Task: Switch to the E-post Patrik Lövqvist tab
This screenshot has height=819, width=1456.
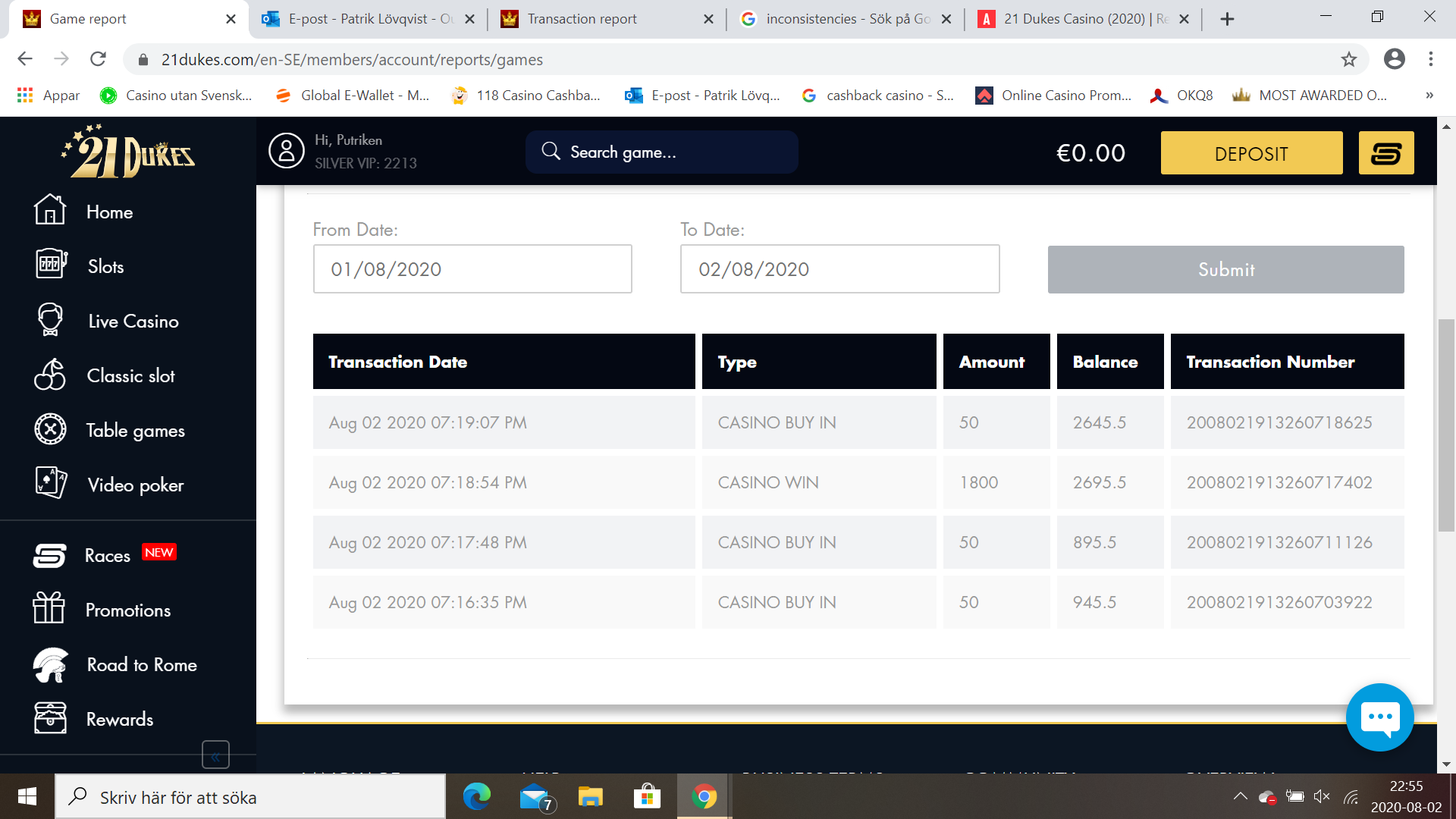Action: tap(369, 19)
